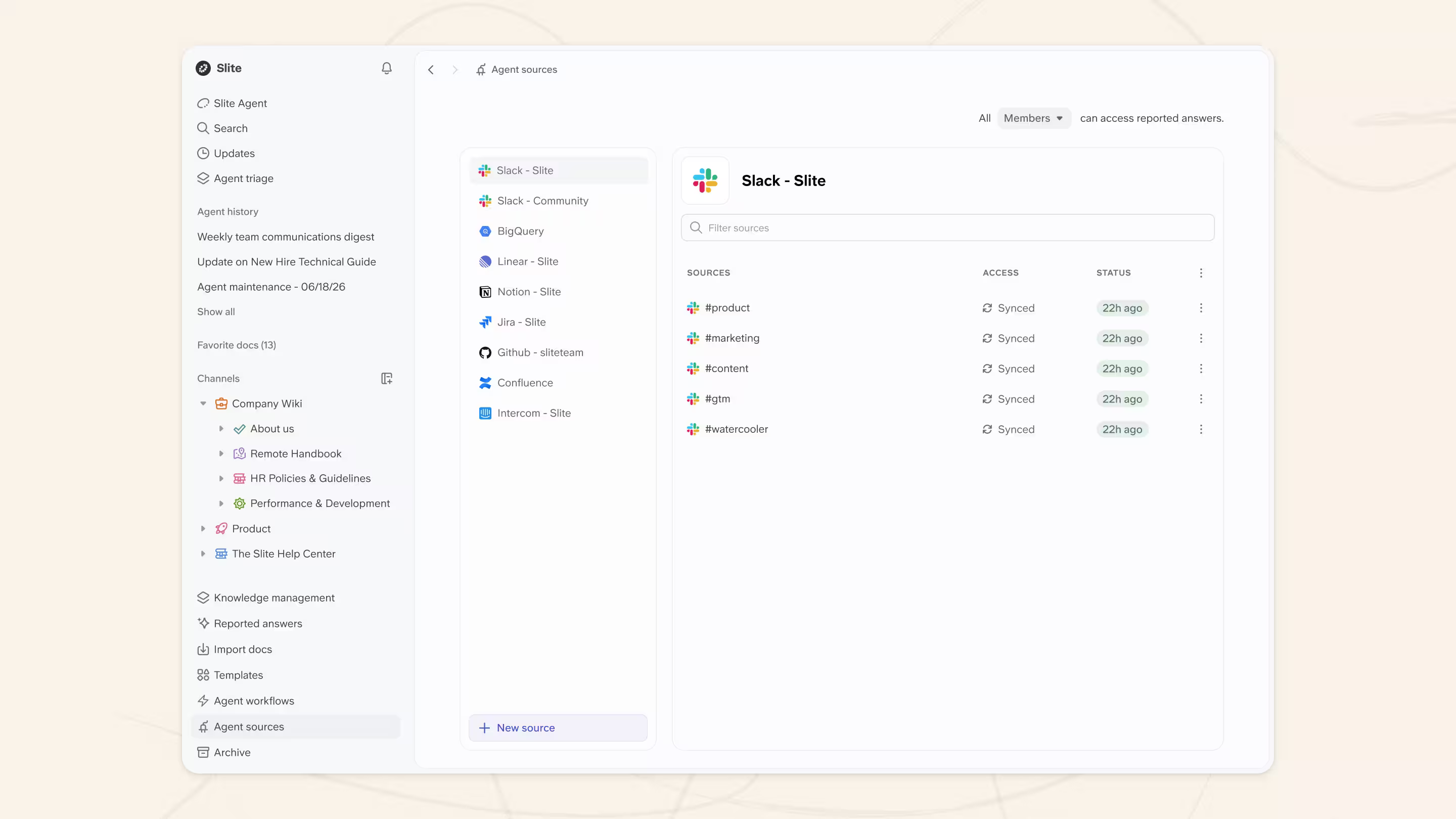Image resolution: width=1456 pixels, height=819 pixels.
Task: Click the magnifier icon in the filter box
Action: pyautogui.click(x=696, y=228)
